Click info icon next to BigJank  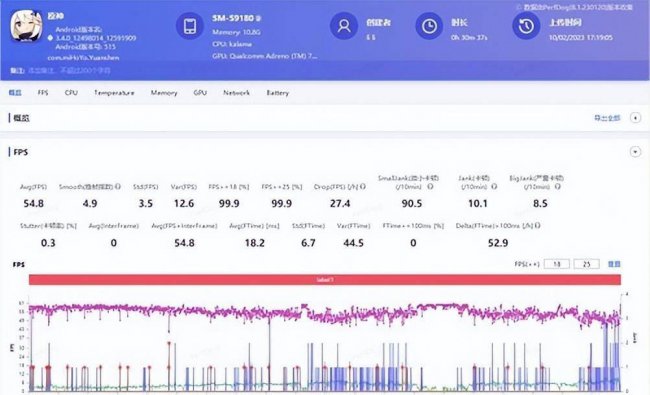558,187
